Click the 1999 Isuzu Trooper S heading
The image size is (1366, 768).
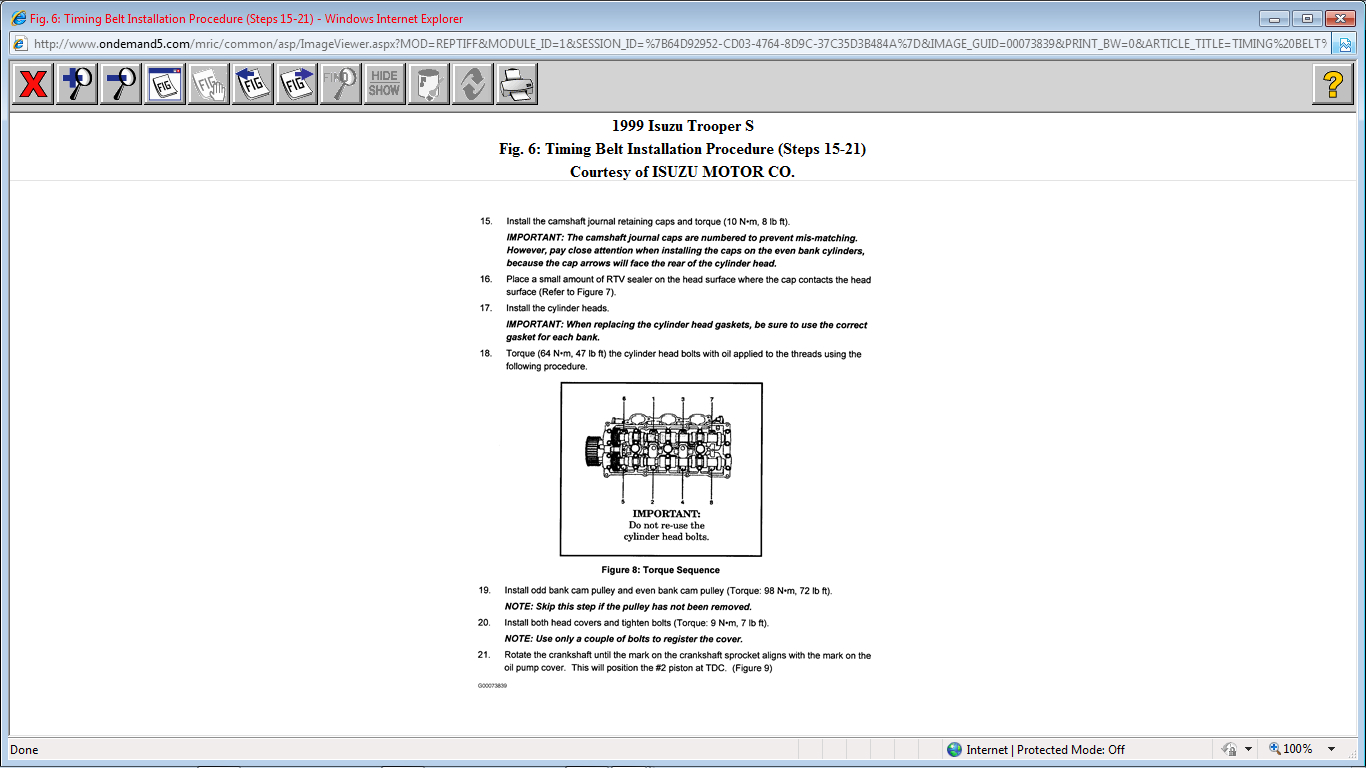pyautogui.click(x=683, y=126)
